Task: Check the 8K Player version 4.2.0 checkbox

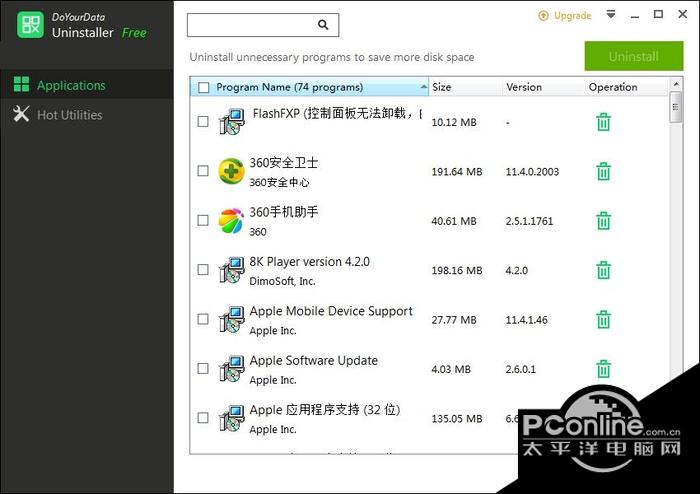Action: pyautogui.click(x=203, y=270)
